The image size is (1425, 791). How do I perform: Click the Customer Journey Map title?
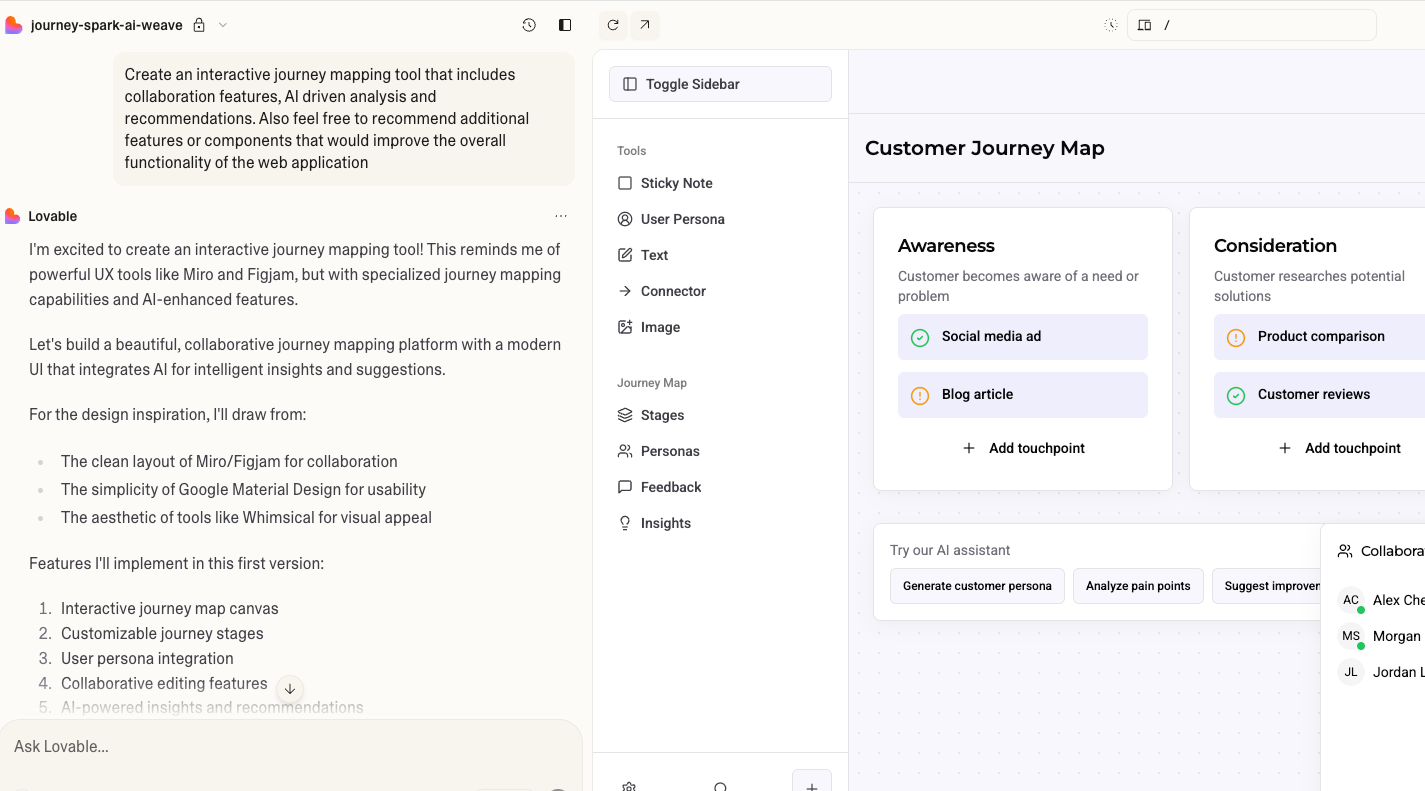(x=984, y=148)
